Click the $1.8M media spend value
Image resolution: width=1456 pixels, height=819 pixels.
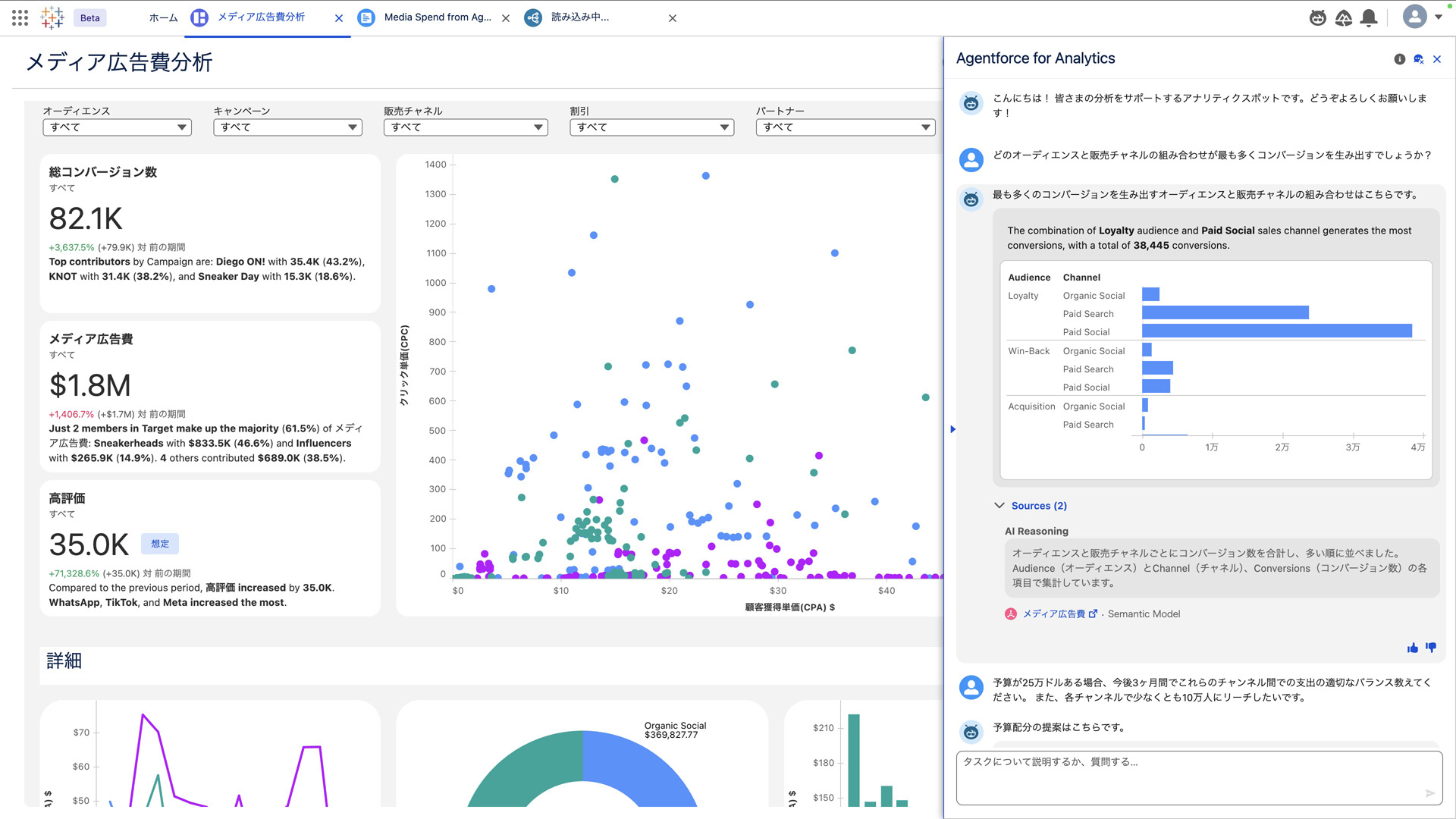90,385
